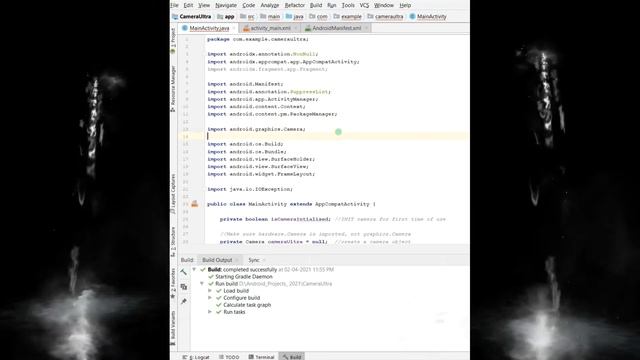The width and height of the screenshot is (640, 360).
Task: Expand the Configure build node
Action: pos(210,298)
